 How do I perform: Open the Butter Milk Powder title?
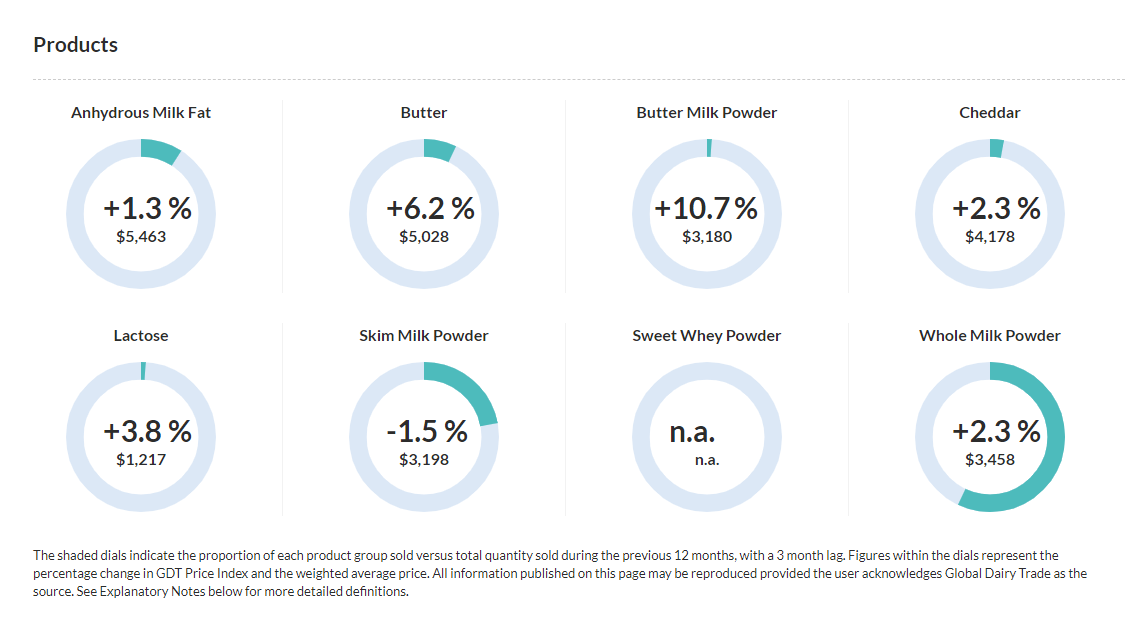click(x=707, y=113)
